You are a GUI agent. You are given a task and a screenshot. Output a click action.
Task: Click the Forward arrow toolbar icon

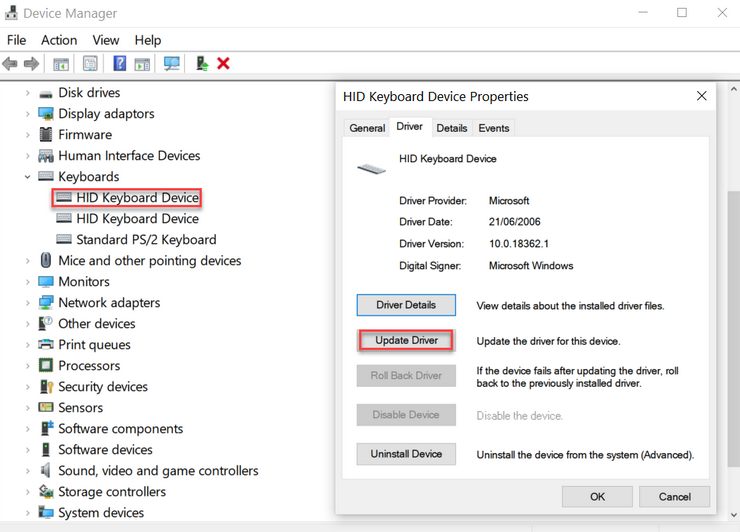point(31,63)
